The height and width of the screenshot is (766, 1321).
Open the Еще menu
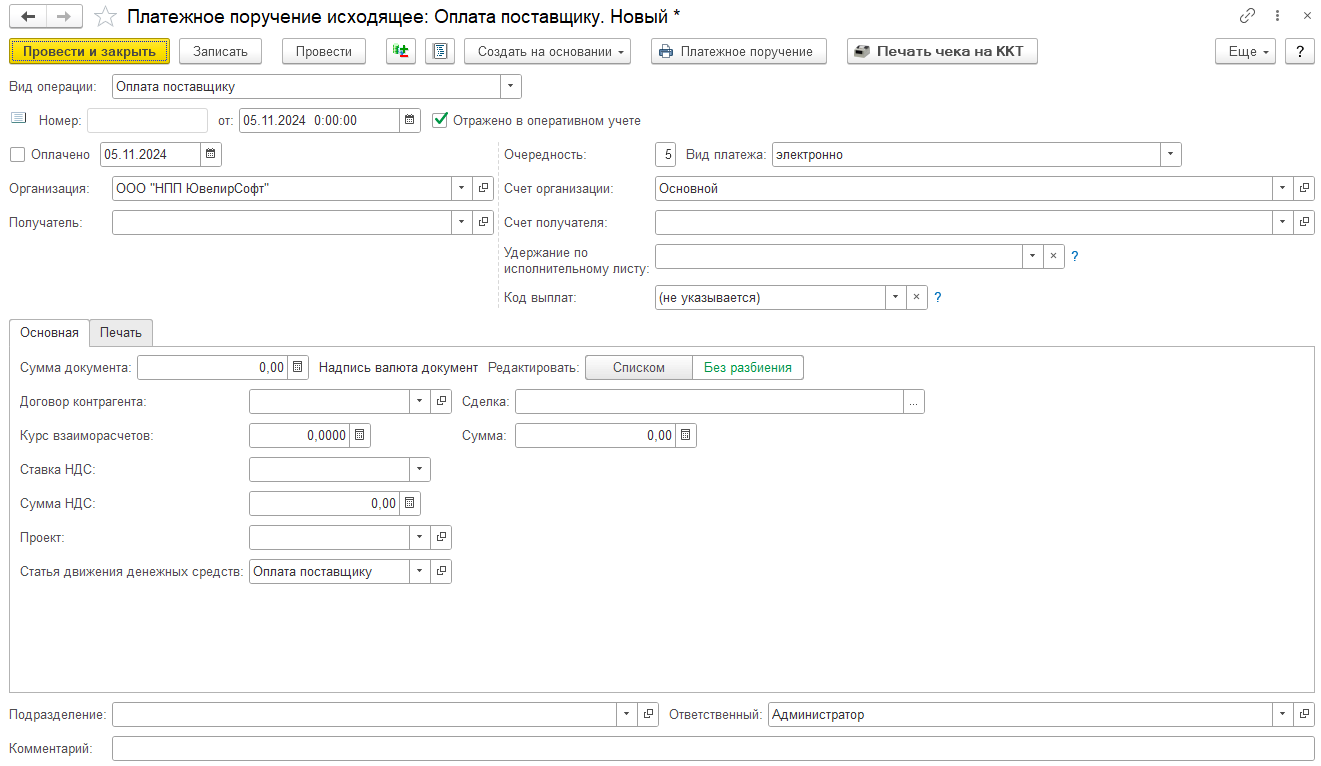click(x=1246, y=51)
